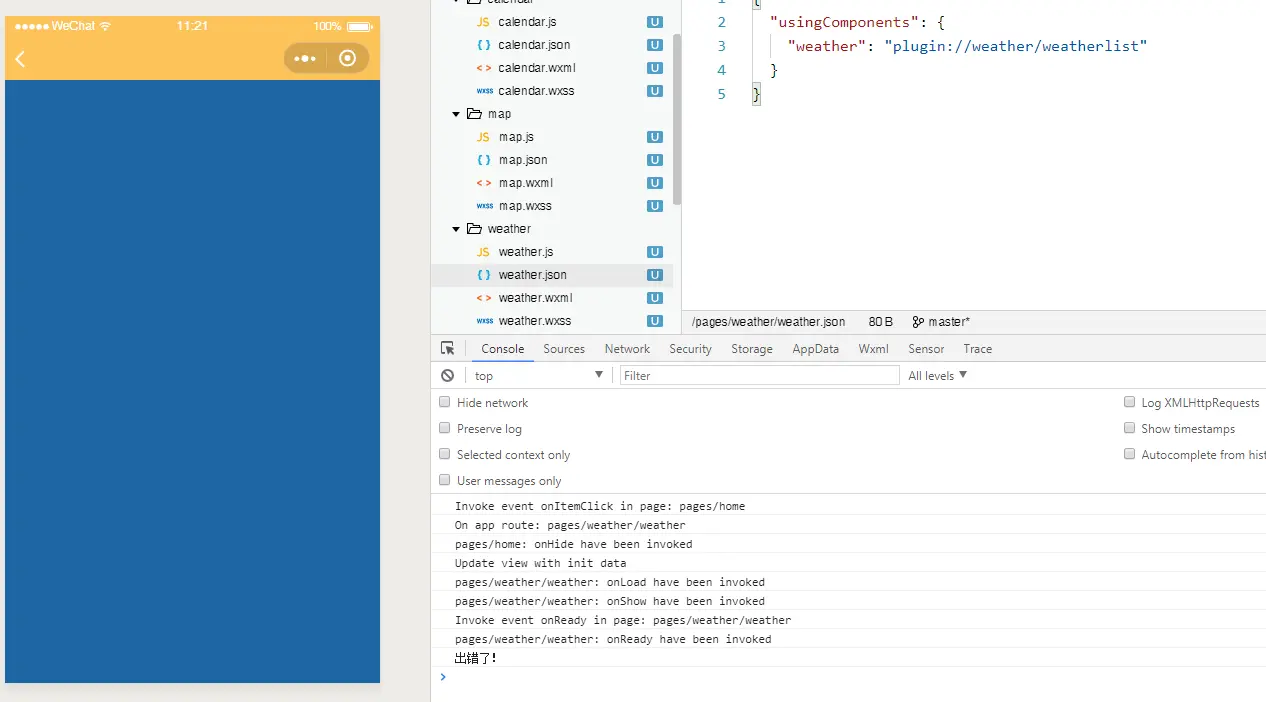Image resolution: width=1266 pixels, height=702 pixels.
Task: Click the weather.wxss file icon
Action: [484, 321]
